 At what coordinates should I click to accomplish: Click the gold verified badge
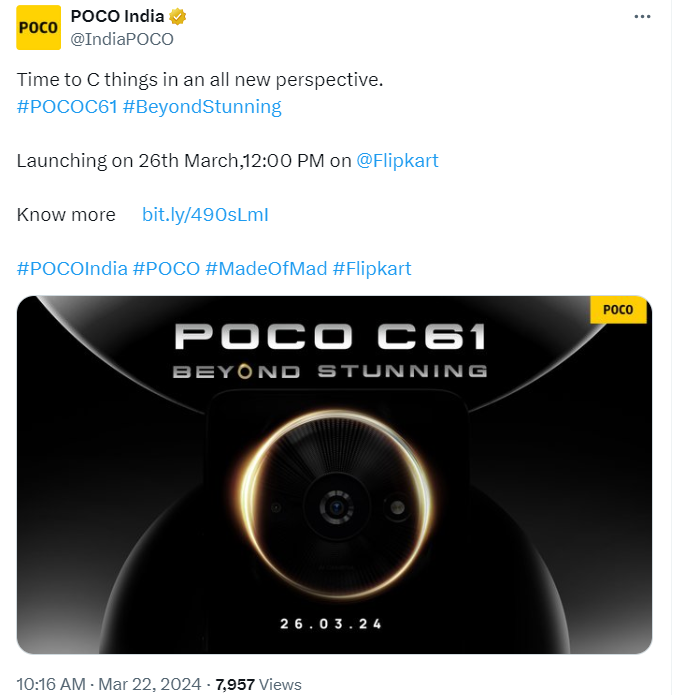(178, 17)
